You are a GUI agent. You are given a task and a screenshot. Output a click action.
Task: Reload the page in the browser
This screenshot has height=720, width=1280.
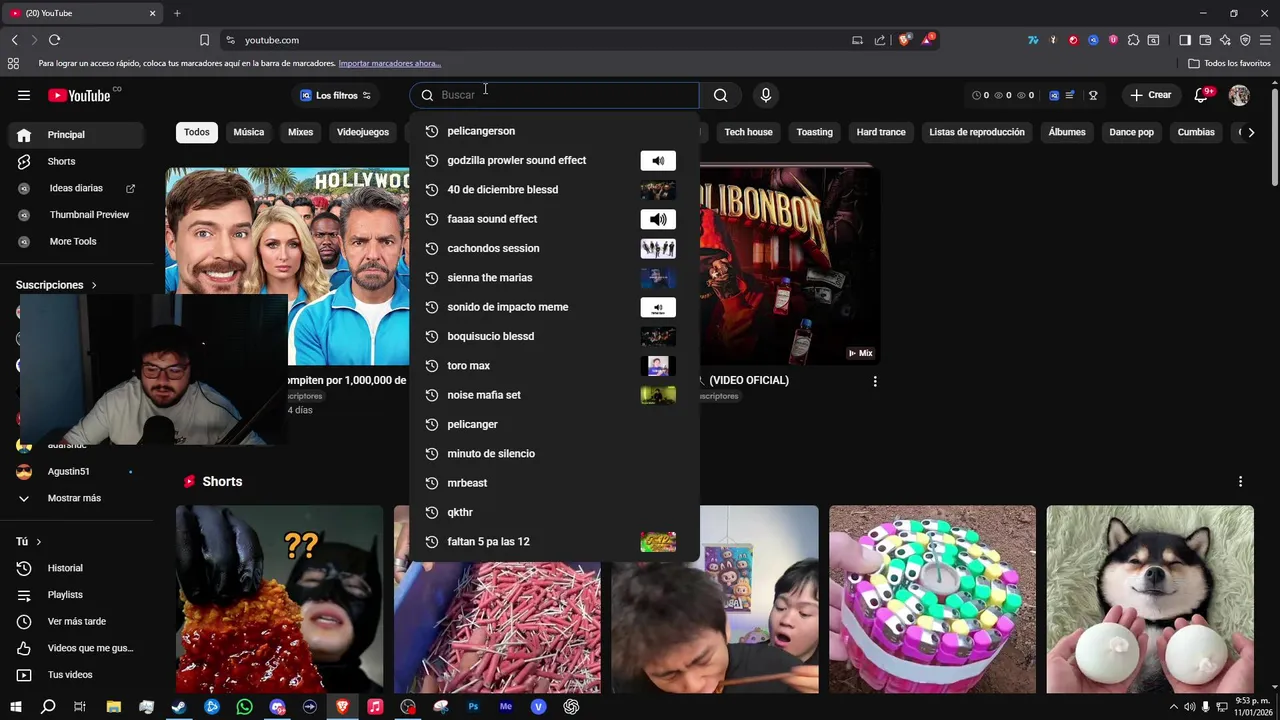[54, 40]
